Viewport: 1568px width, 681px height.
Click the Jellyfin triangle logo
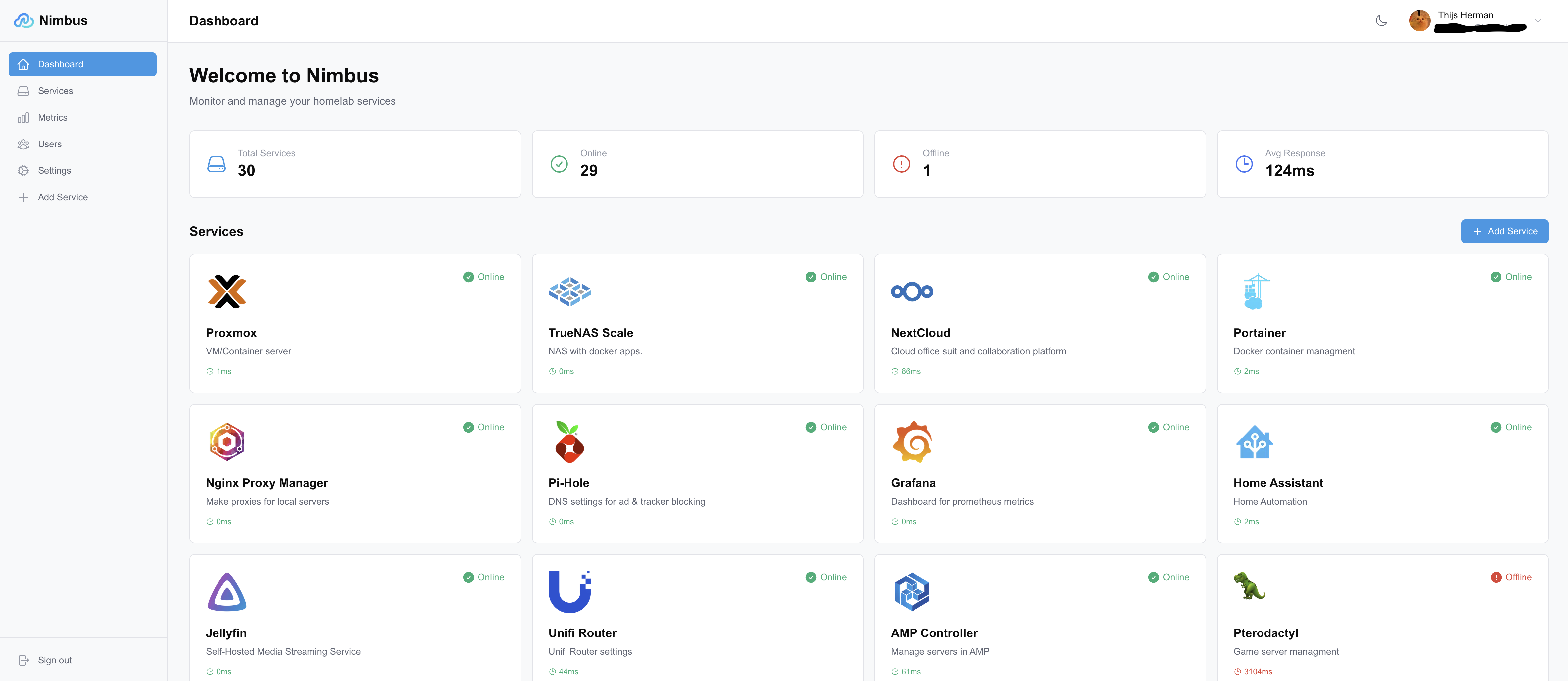227,591
